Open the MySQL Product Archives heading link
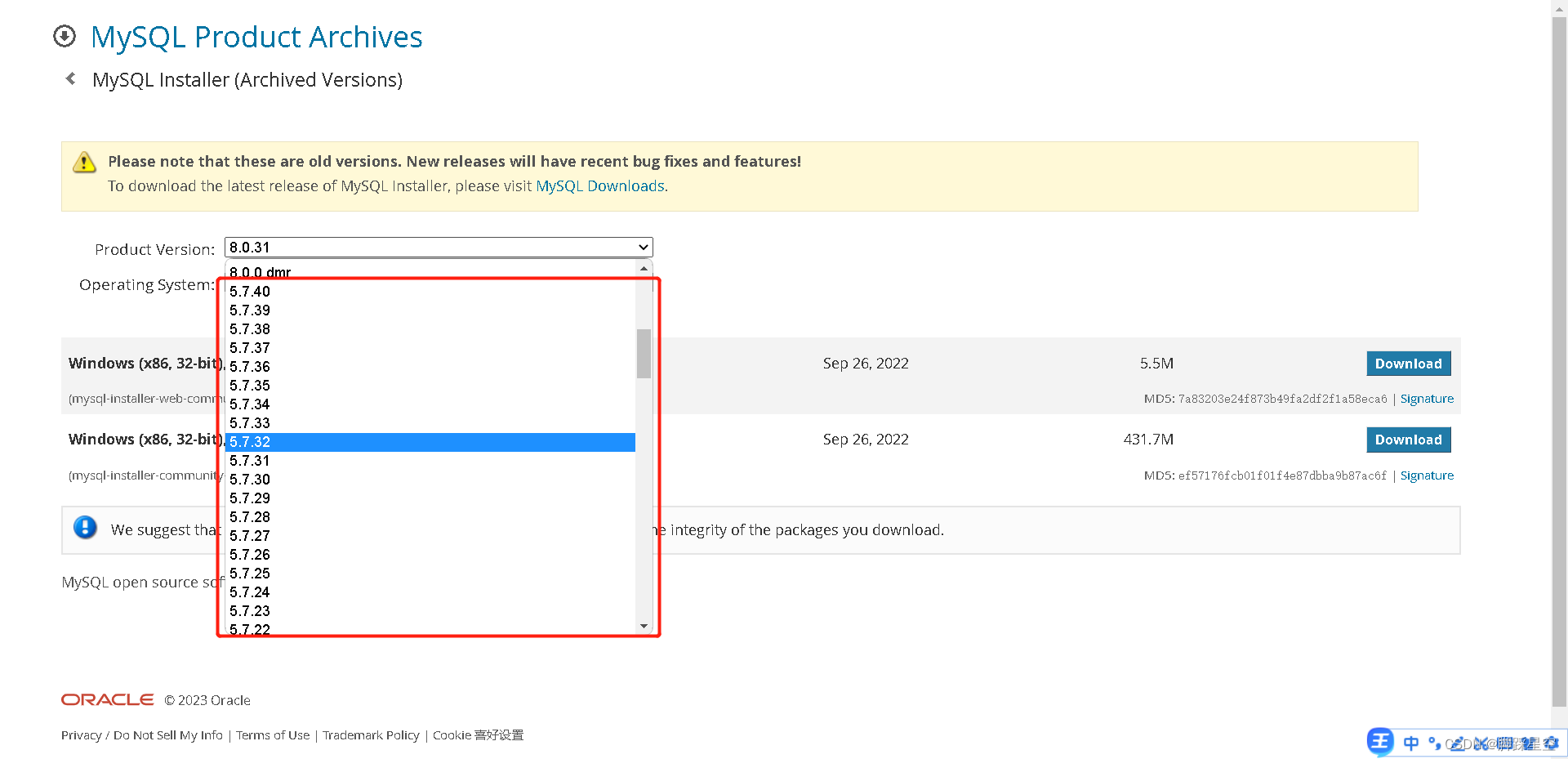 pyautogui.click(x=256, y=37)
